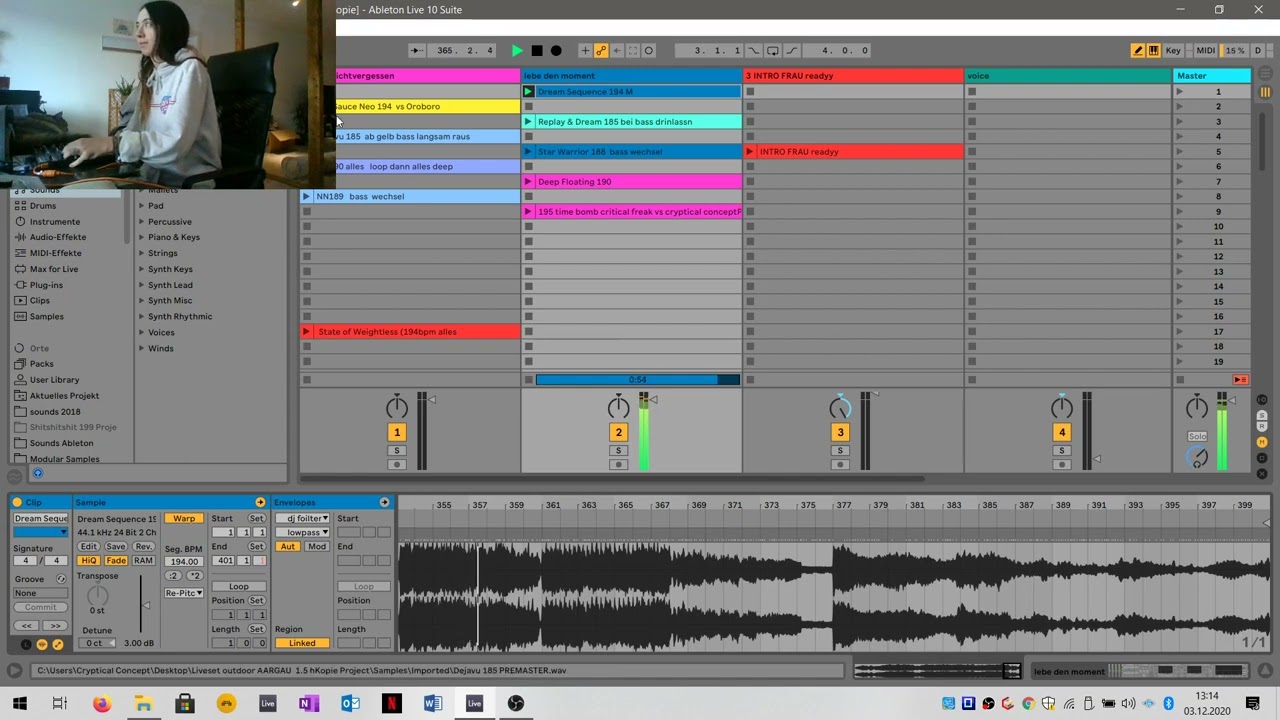Image resolution: width=1280 pixels, height=720 pixels.
Task: Select Audio-Effekte browser category
Action: tap(57, 237)
